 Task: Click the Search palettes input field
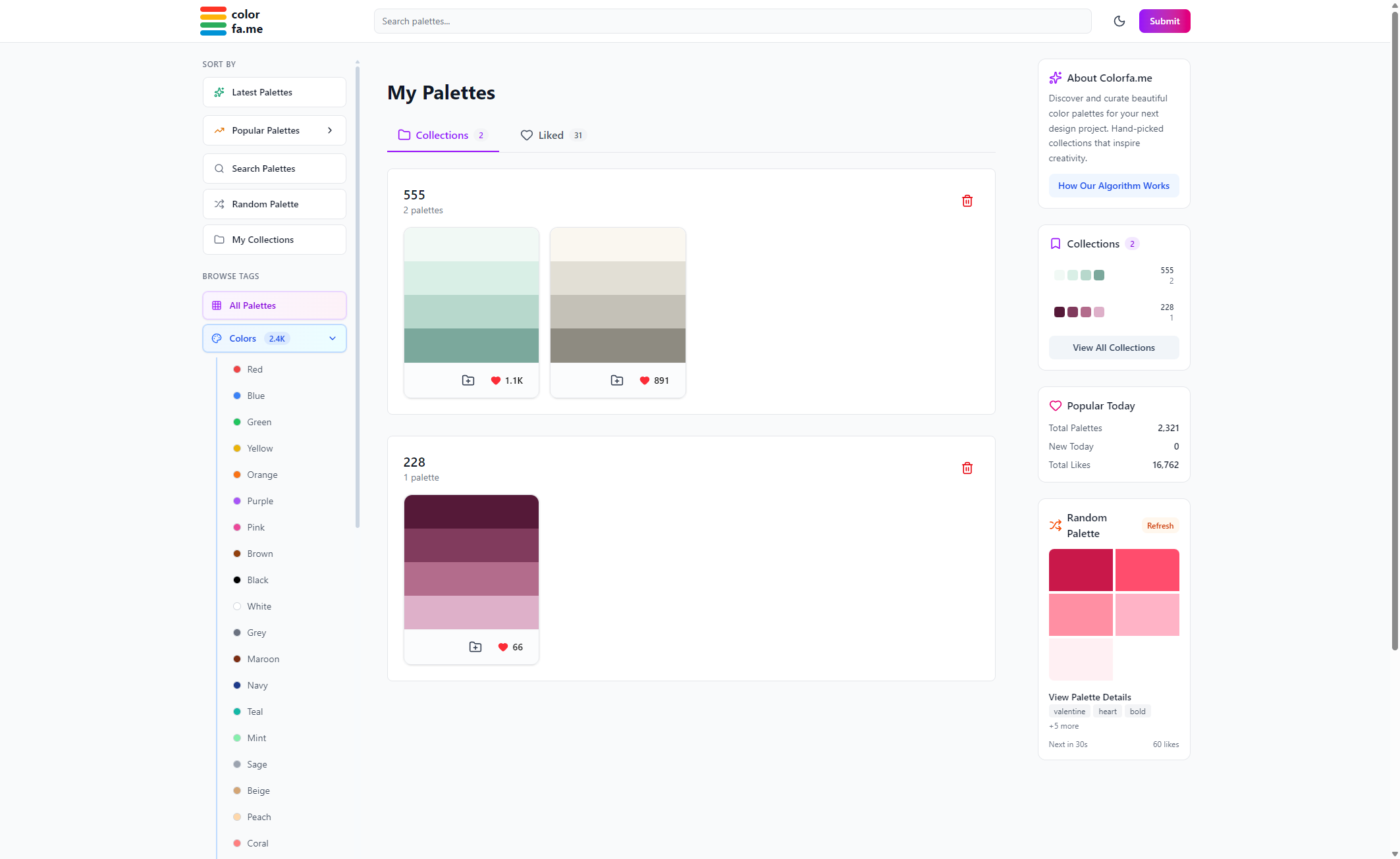pyautogui.click(x=732, y=20)
